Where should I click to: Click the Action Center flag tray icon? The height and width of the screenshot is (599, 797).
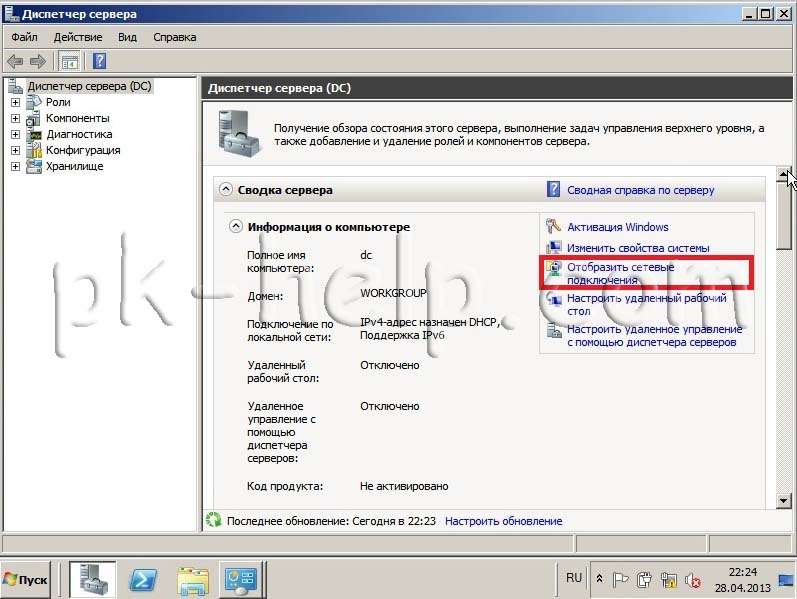620,579
